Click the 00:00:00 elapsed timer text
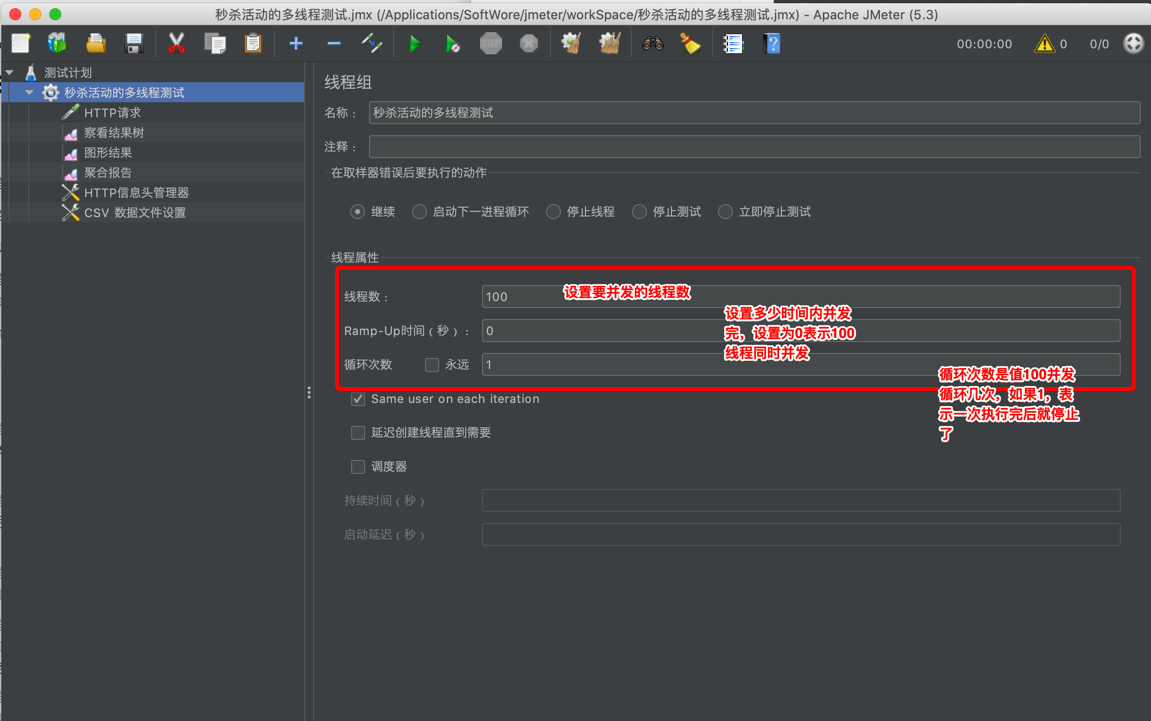This screenshot has width=1151, height=721. [x=984, y=44]
